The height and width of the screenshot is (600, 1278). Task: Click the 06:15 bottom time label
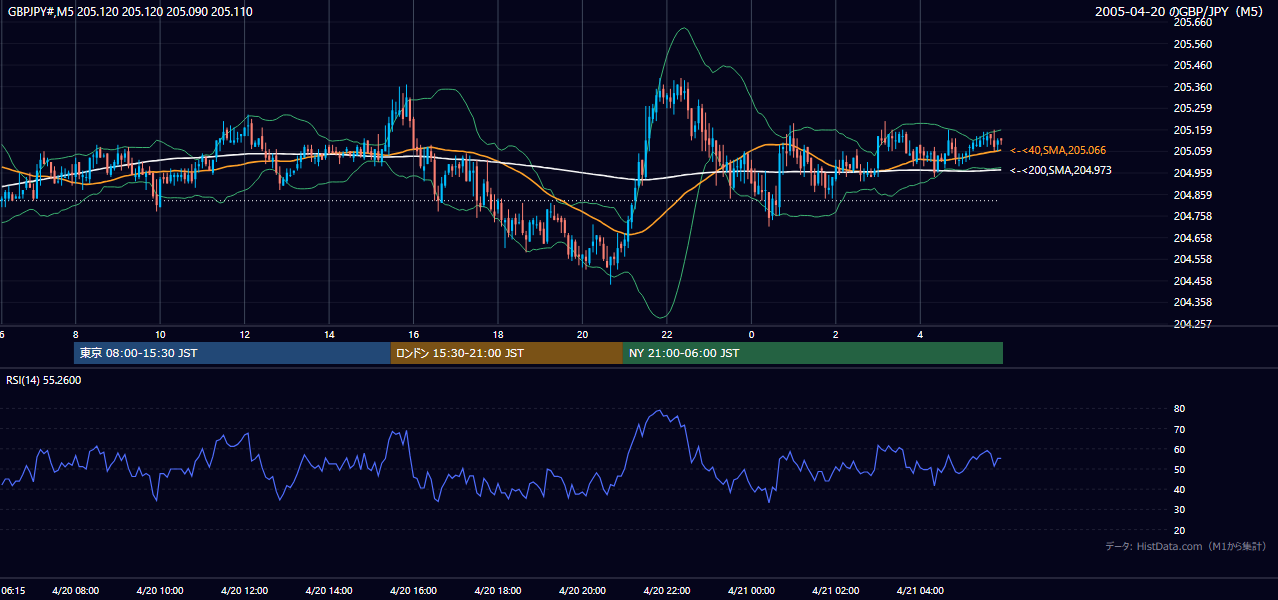[x=13, y=591]
